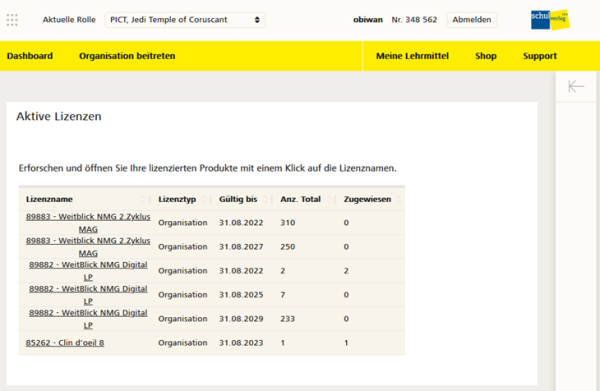This screenshot has width=600, height=391.
Task: Open Weitblick NMG 2.Zyklus MAG valid until 2022
Action: click(88, 223)
